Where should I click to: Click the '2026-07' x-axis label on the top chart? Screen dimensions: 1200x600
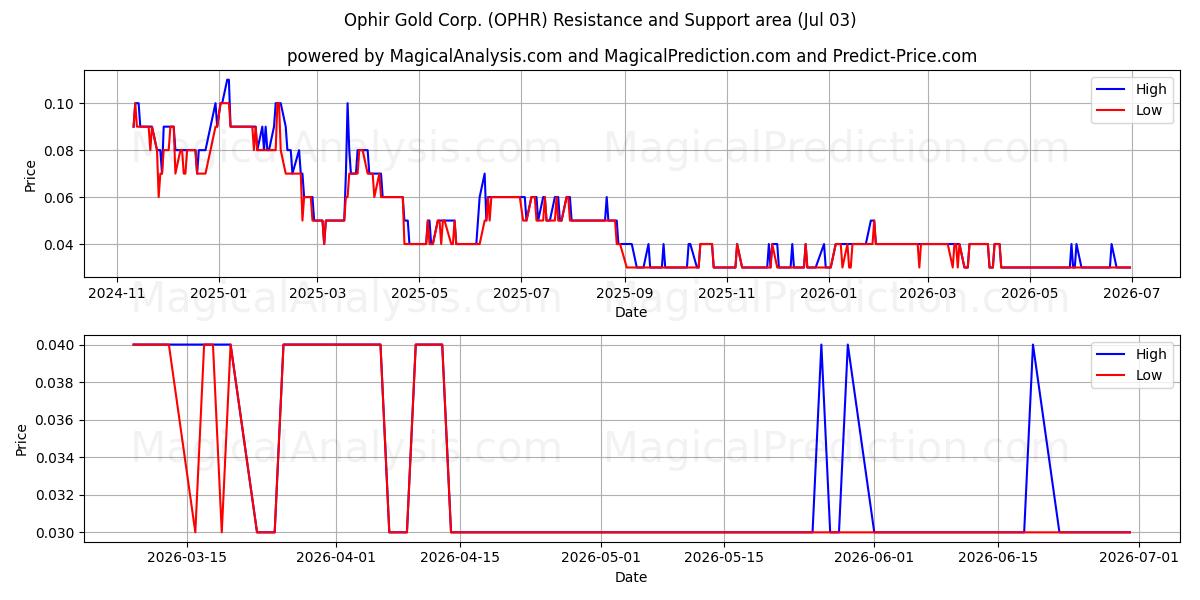pos(1131,293)
